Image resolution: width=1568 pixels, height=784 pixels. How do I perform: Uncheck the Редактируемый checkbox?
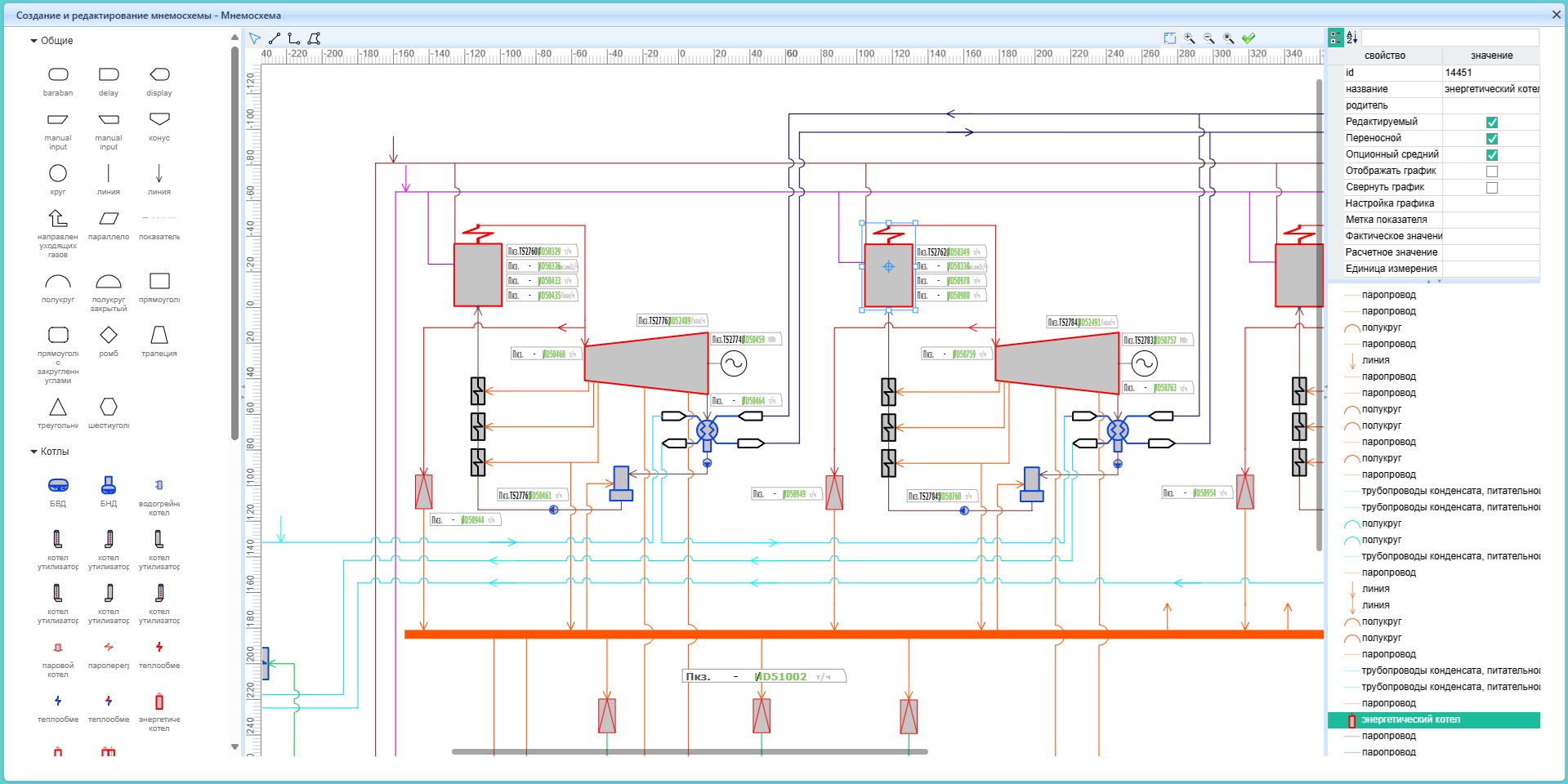1491,122
